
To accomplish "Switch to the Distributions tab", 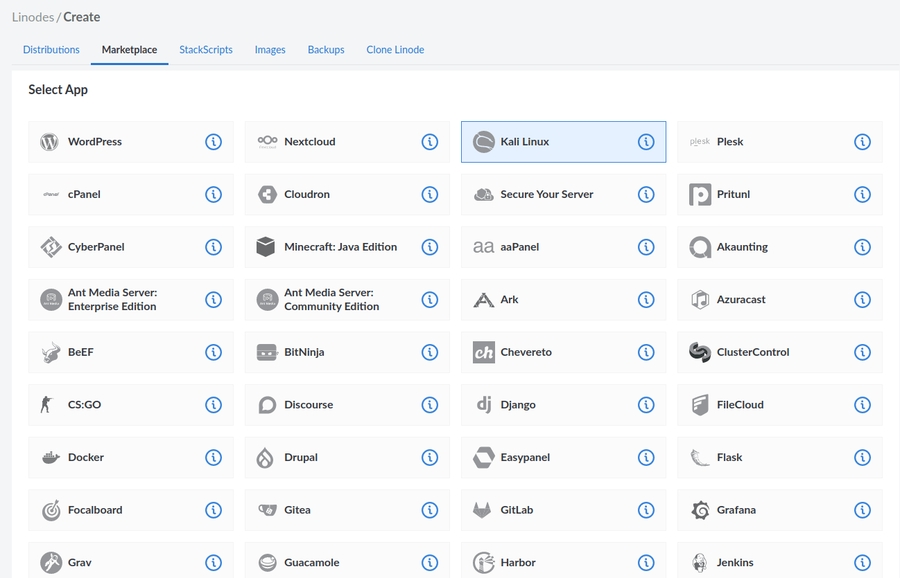I will (x=51, y=49).
